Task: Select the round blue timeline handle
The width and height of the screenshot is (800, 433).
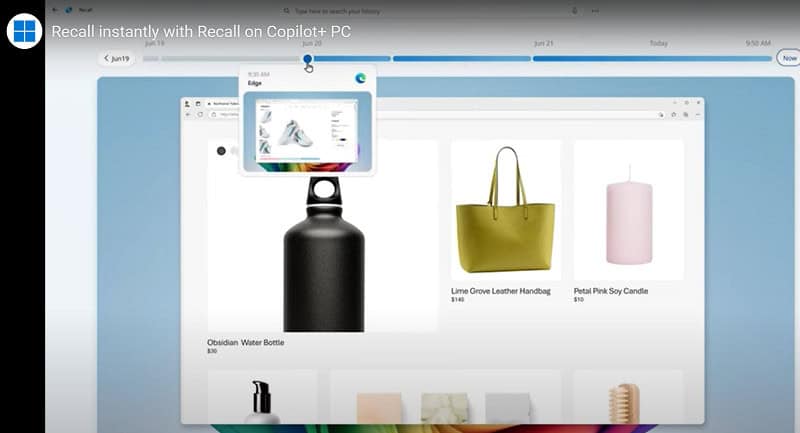Action: coord(307,59)
